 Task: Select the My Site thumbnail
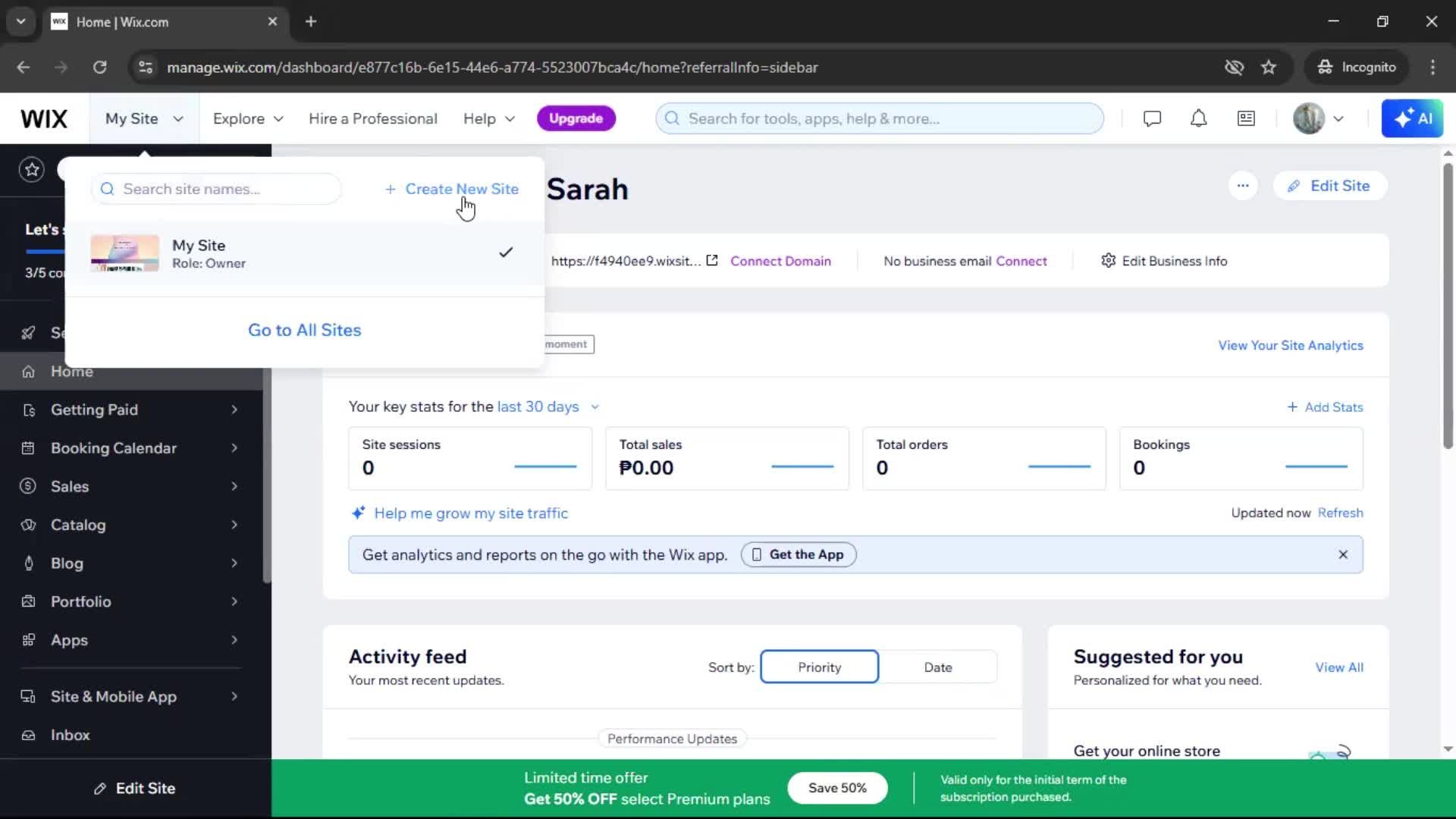(125, 253)
